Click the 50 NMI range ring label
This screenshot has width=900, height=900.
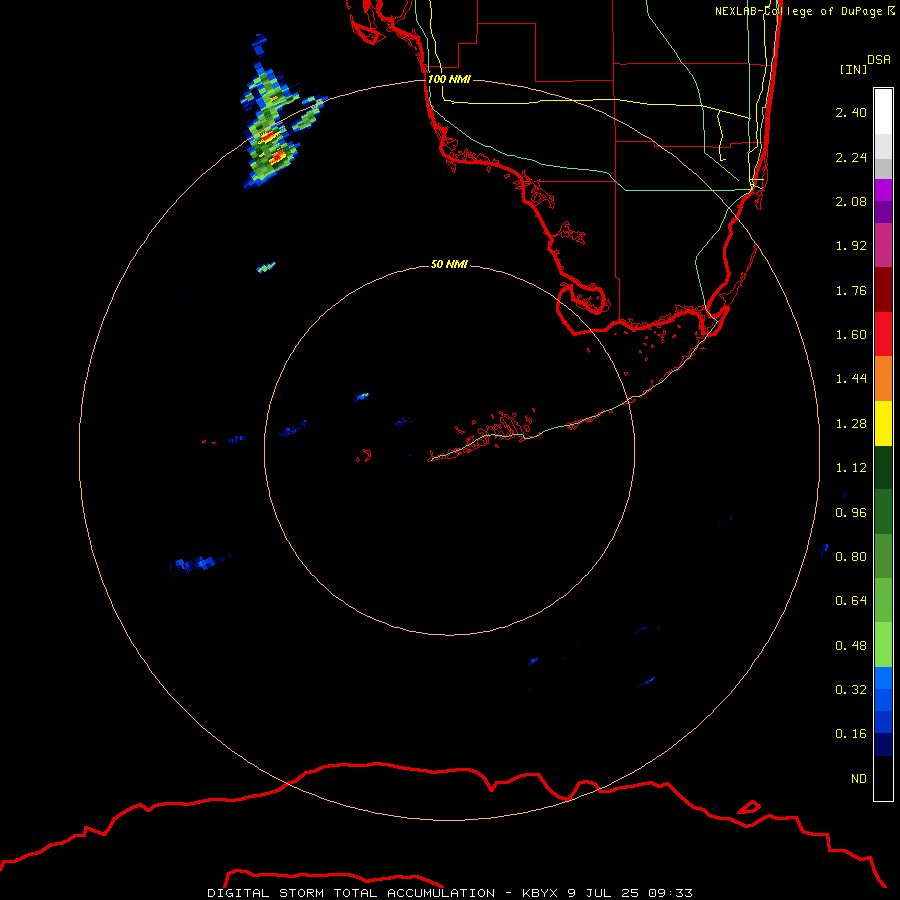coord(449,264)
